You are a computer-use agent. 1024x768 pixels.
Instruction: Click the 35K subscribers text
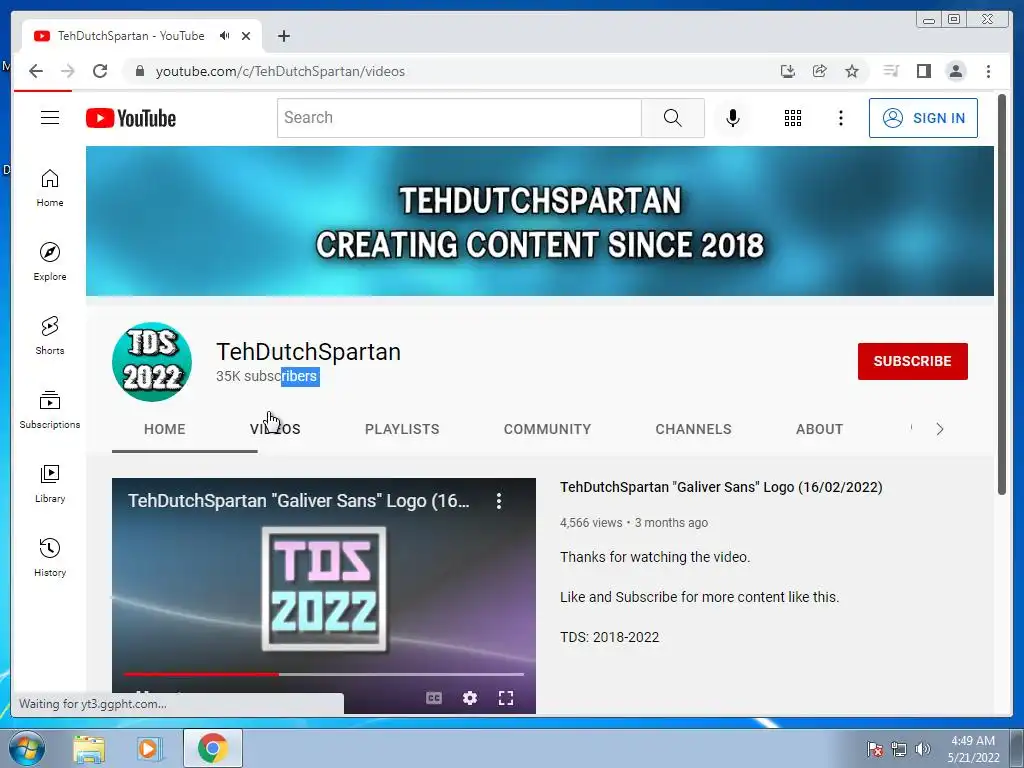tap(267, 376)
